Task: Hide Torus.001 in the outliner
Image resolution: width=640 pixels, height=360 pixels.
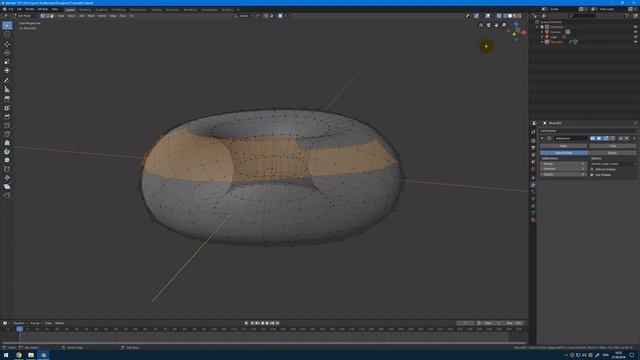Action: (x=635, y=42)
